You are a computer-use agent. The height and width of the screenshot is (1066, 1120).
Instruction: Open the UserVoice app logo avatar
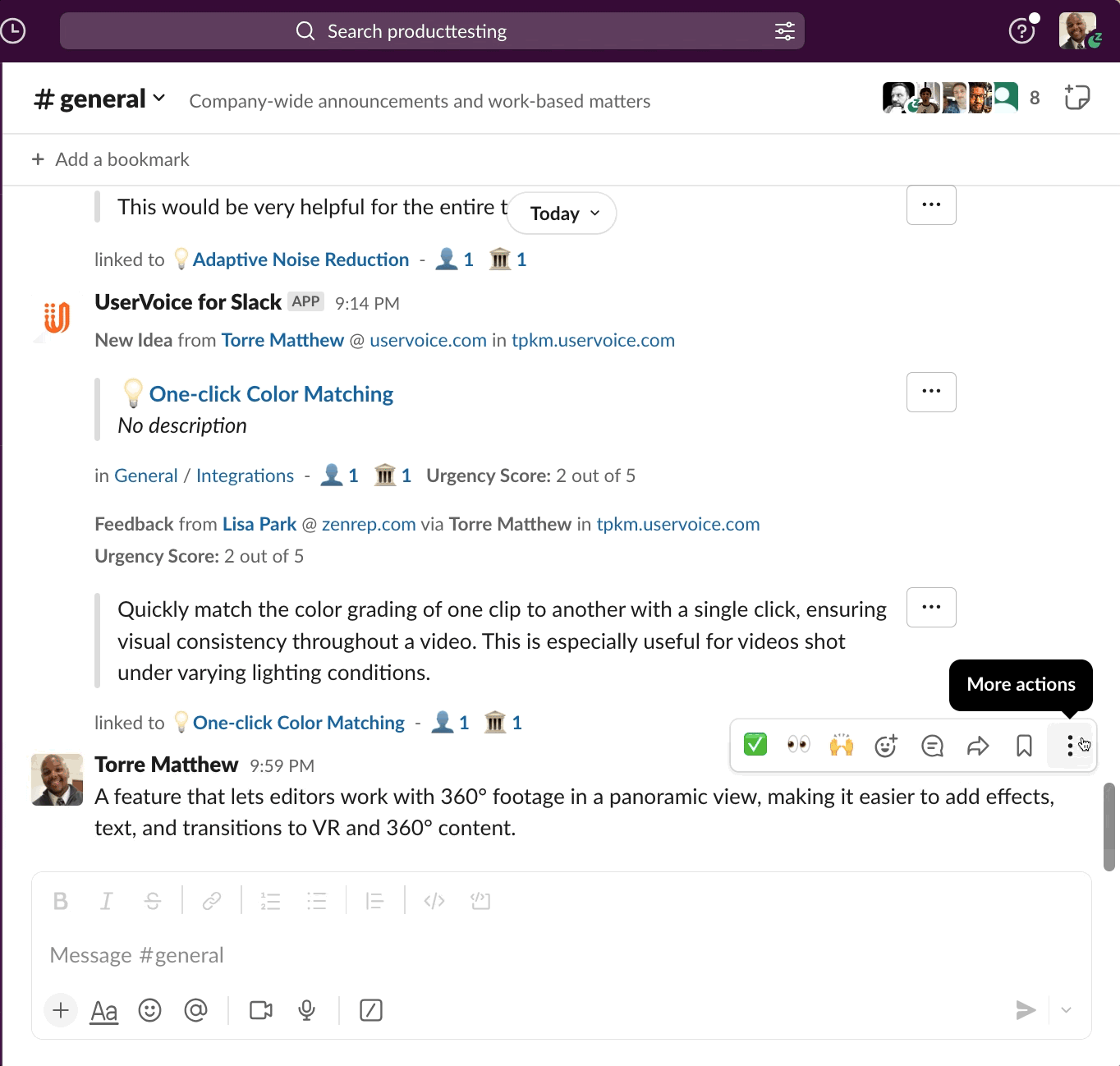pos(57,318)
